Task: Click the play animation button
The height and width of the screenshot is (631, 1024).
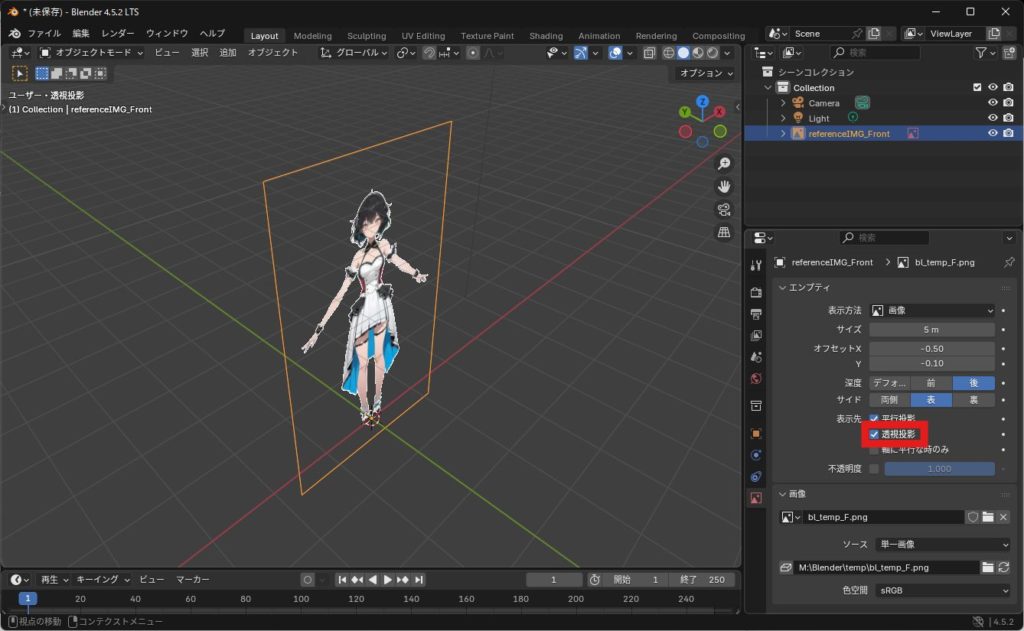Action: [388, 580]
